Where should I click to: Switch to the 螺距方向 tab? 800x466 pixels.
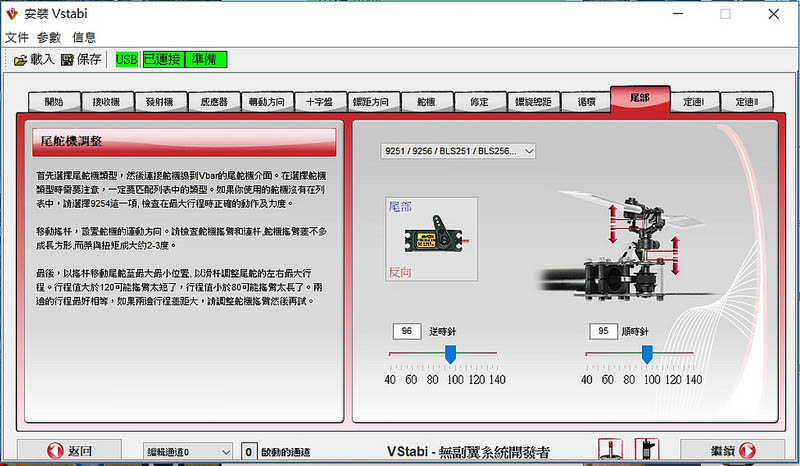[x=373, y=102]
